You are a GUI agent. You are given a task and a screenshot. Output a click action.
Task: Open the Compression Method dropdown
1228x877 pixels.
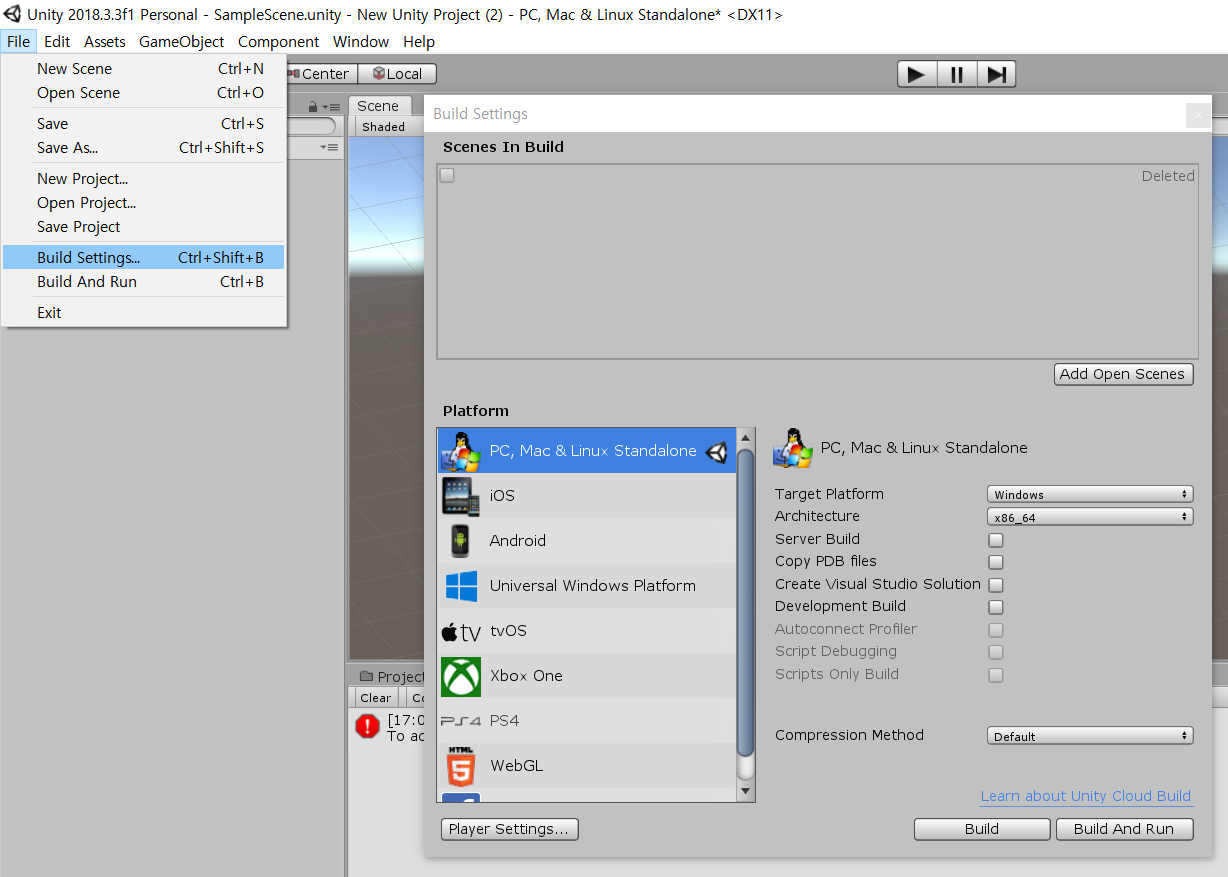[x=1090, y=736]
